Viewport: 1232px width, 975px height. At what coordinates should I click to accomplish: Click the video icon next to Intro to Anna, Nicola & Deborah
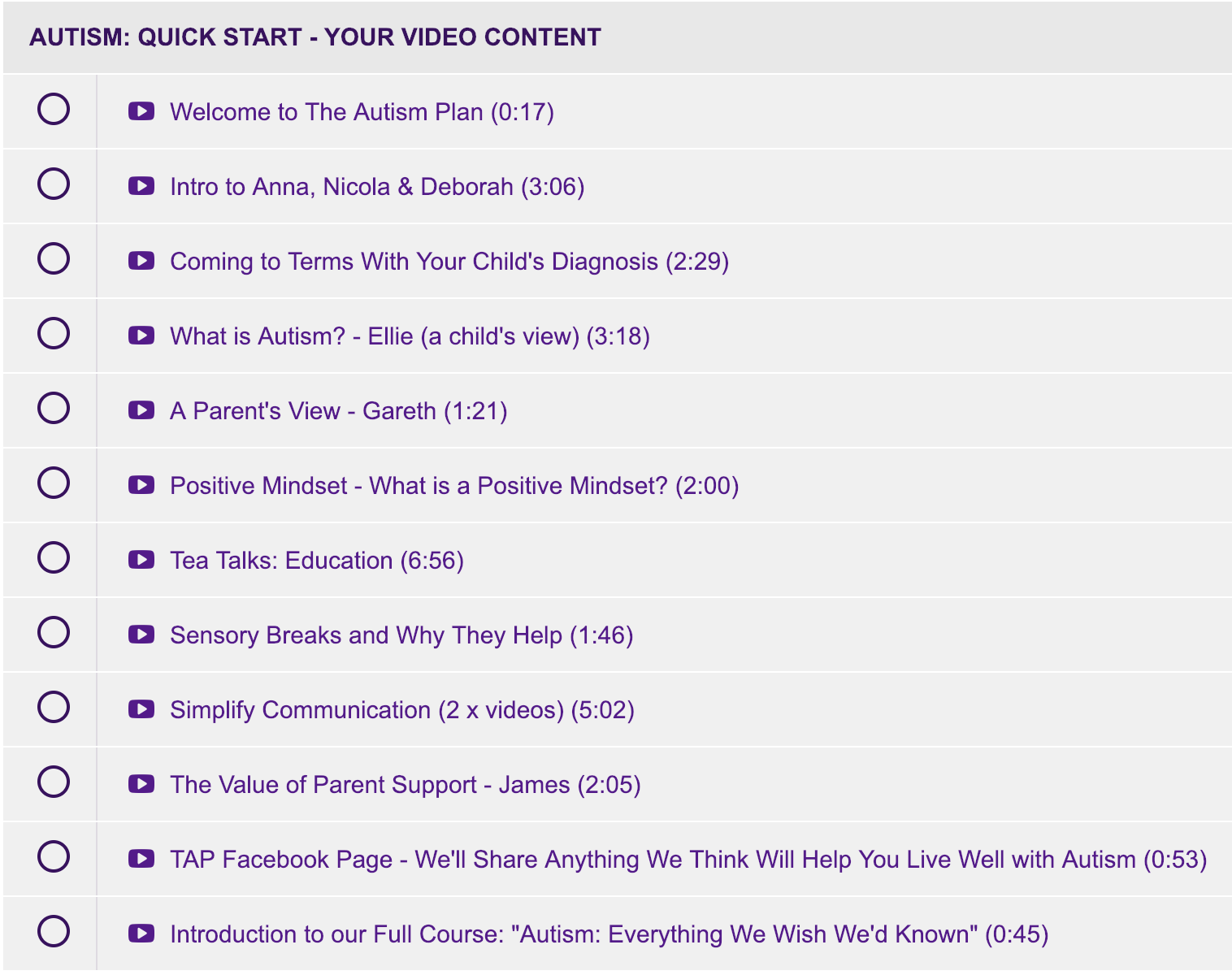click(x=141, y=186)
